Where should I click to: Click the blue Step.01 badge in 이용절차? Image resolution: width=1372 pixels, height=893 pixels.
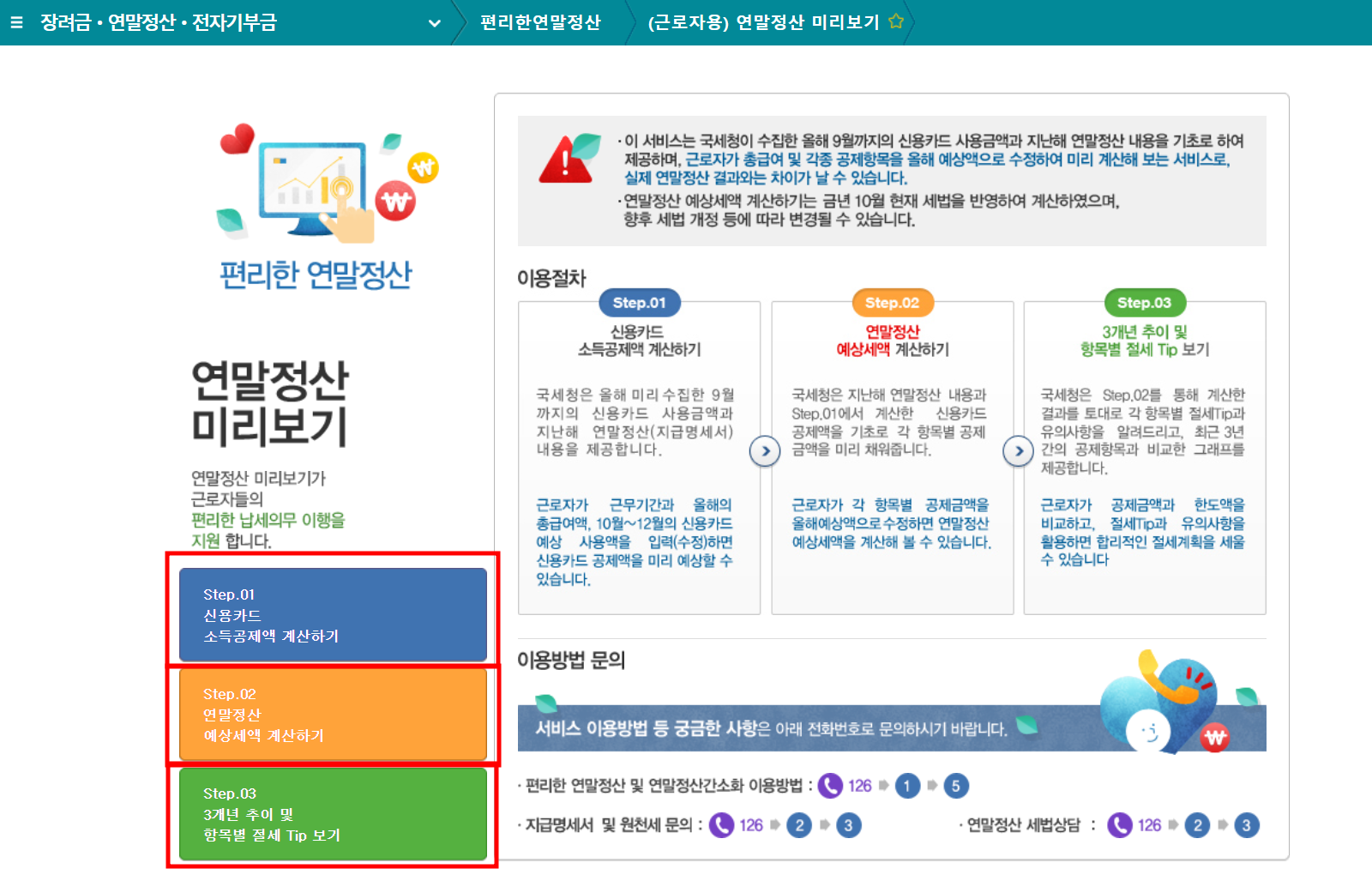click(x=638, y=302)
